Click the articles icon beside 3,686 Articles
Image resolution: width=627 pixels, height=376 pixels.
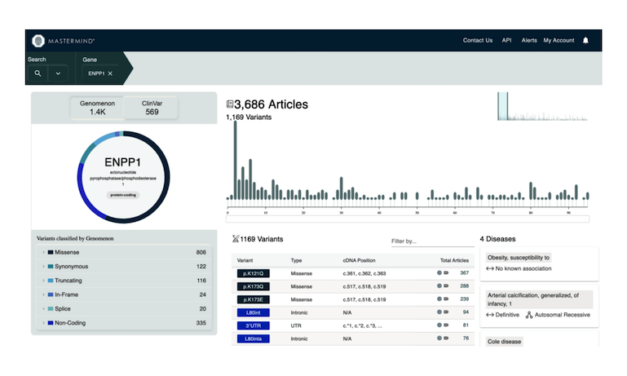[230, 104]
